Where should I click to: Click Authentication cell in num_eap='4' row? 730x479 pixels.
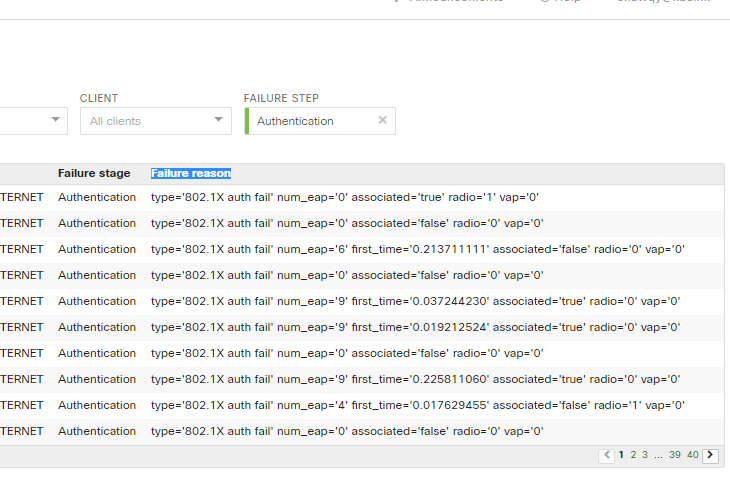tap(97, 405)
